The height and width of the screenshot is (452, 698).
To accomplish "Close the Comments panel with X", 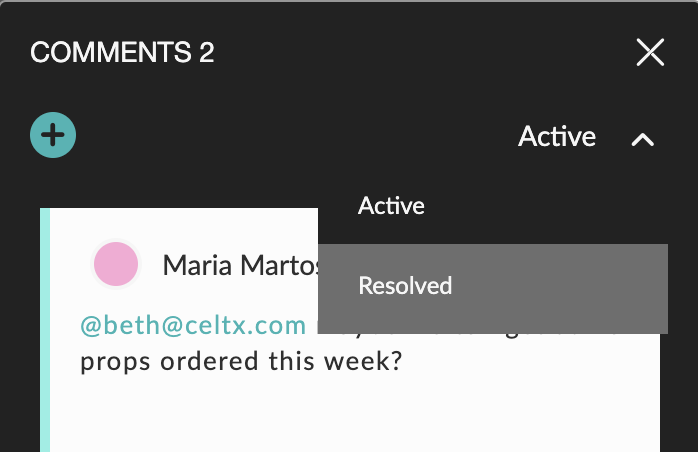I will (x=650, y=52).
